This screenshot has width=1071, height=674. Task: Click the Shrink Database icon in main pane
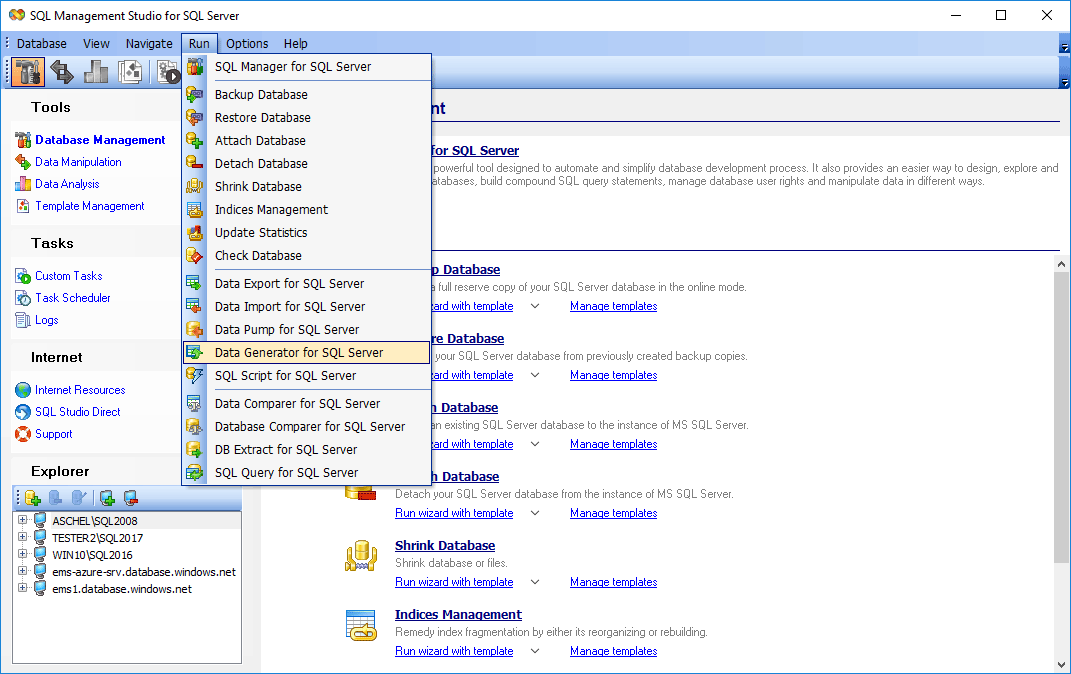[361, 557]
